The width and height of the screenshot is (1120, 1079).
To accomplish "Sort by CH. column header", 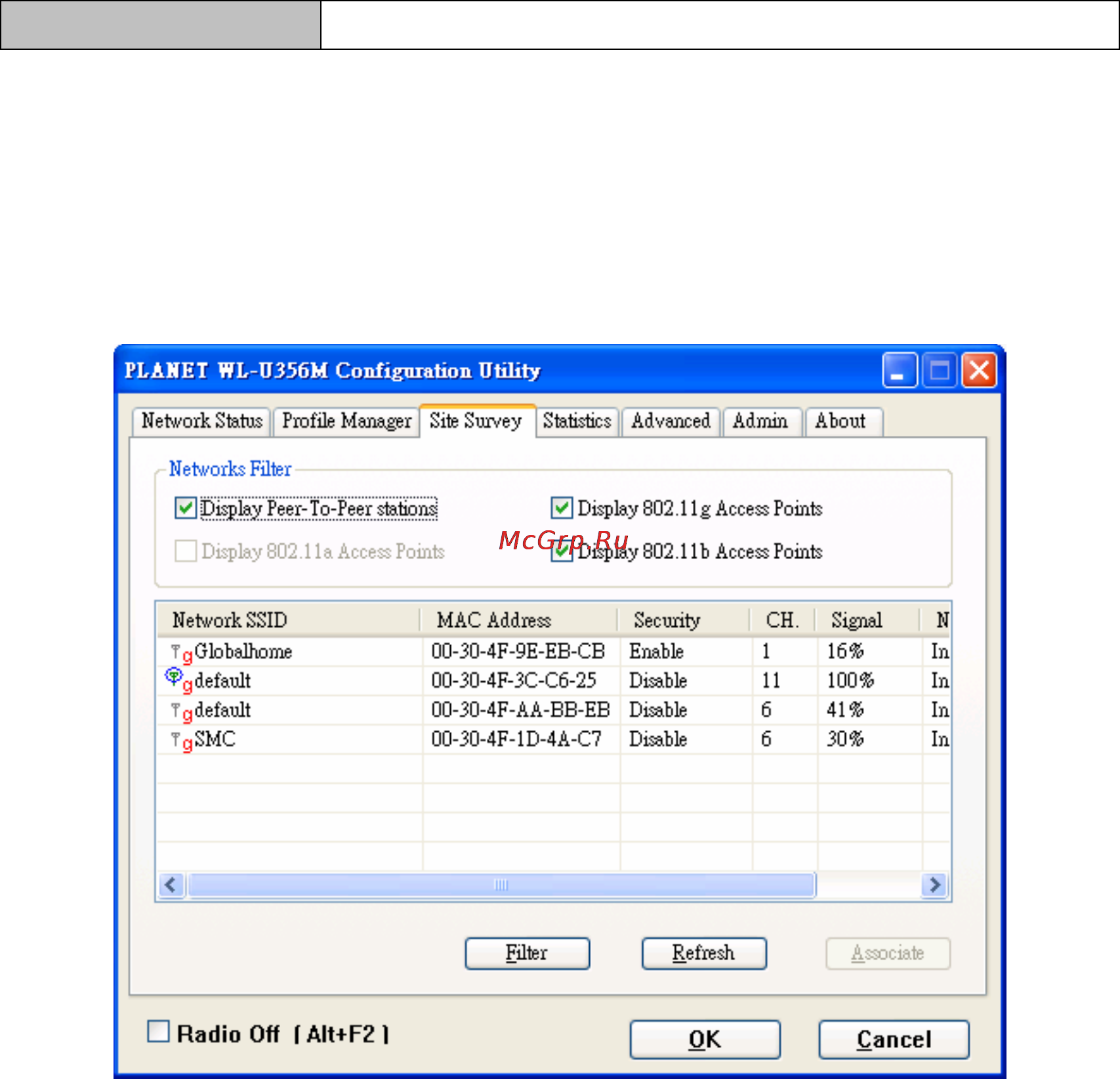I will click(782, 620).
